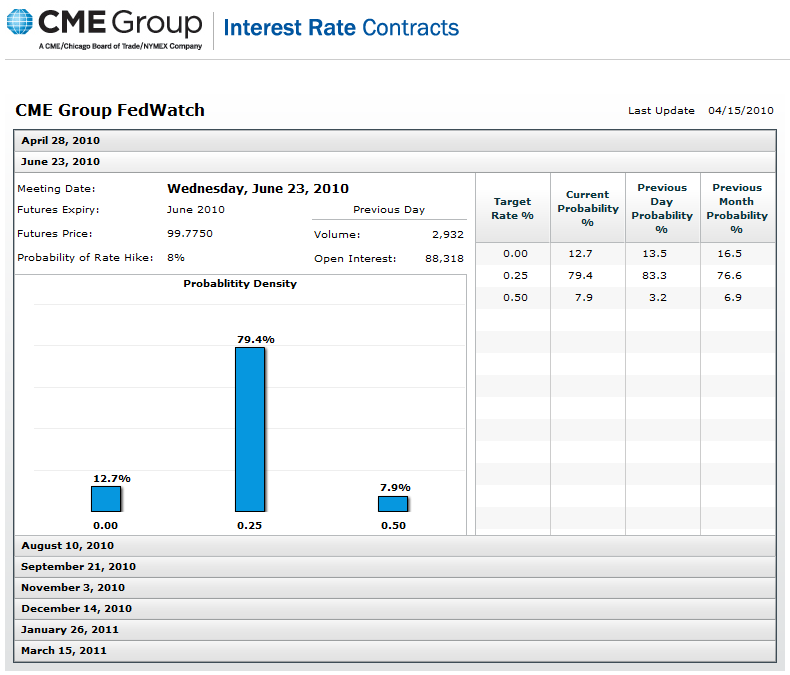The image size is (790, 675).
Task: Select the 0.50 target rate cell
Action: [x=515, y=298]
